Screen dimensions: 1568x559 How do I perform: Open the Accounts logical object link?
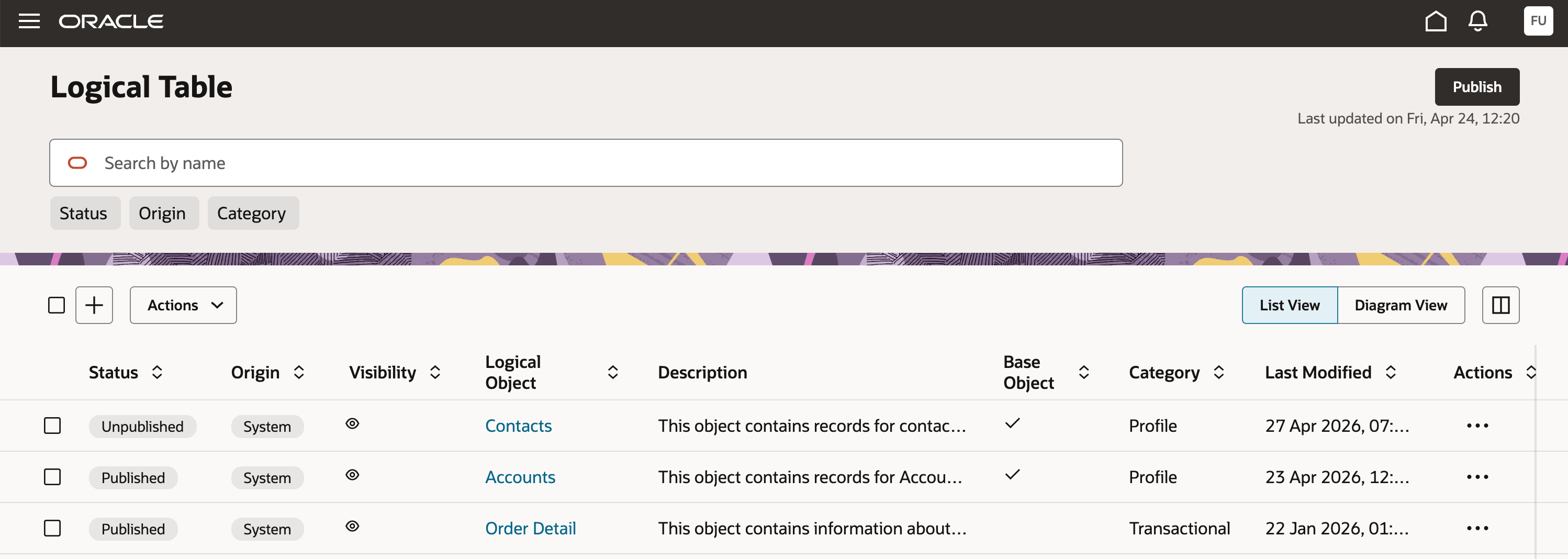pyautogui.click(x=520, y=477)
